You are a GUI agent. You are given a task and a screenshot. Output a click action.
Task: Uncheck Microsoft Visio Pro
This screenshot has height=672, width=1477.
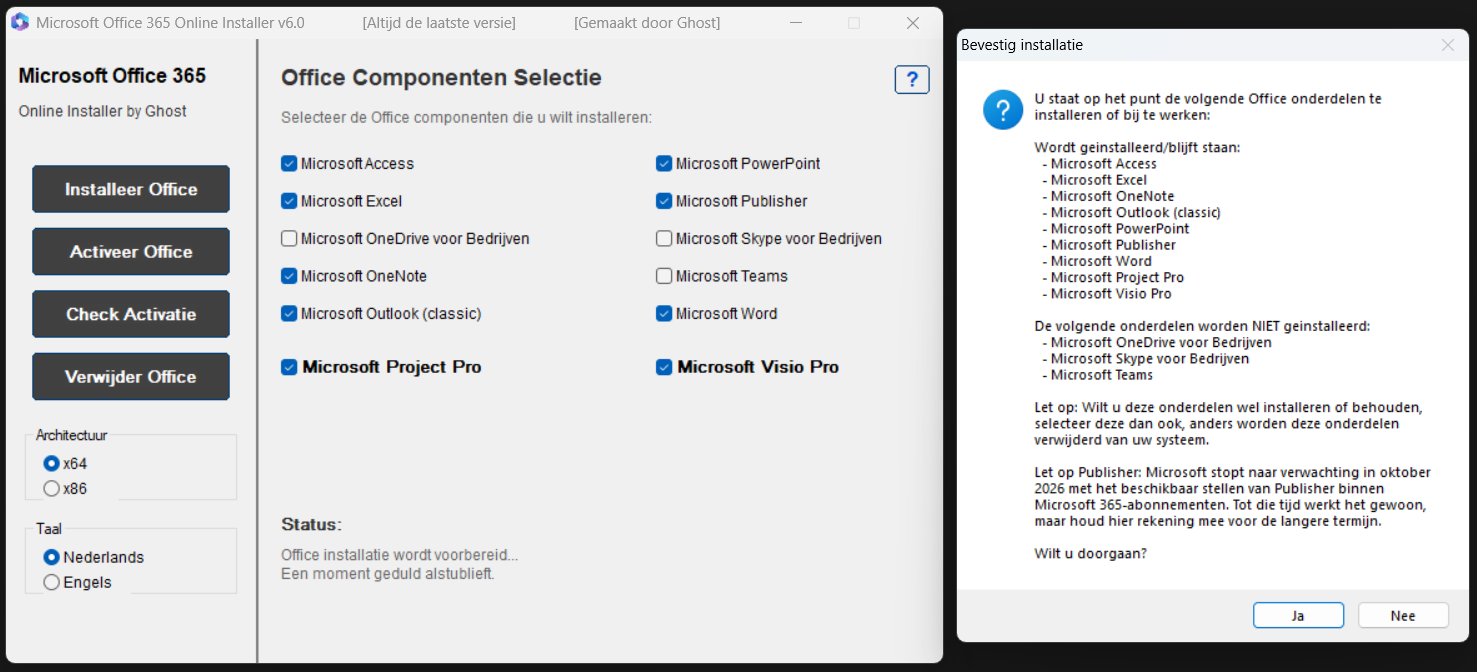[664, 367]
